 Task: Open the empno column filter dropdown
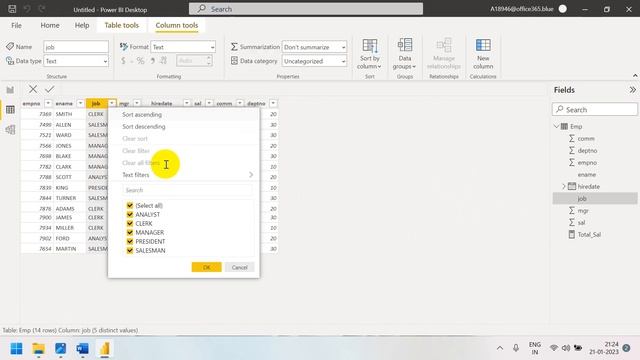(x=48, y=103)
